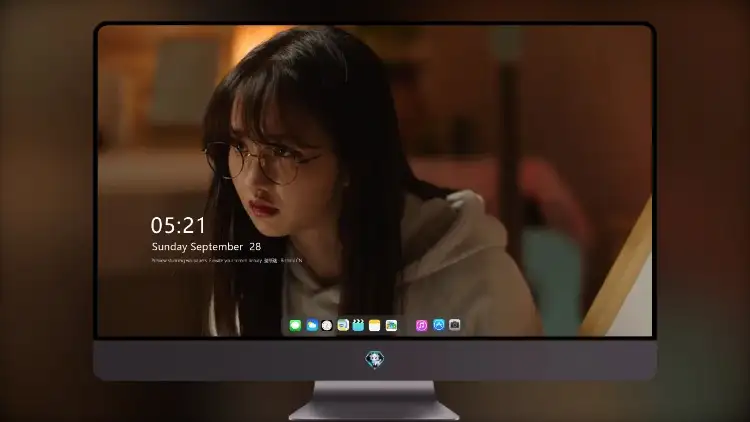Open the gray Camera dock icon
The height and width of the screenshot is (422, 750).
click(455, 325)
